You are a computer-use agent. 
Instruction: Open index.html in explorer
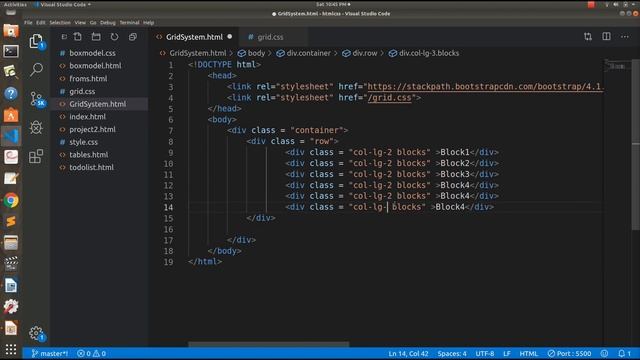99,117
